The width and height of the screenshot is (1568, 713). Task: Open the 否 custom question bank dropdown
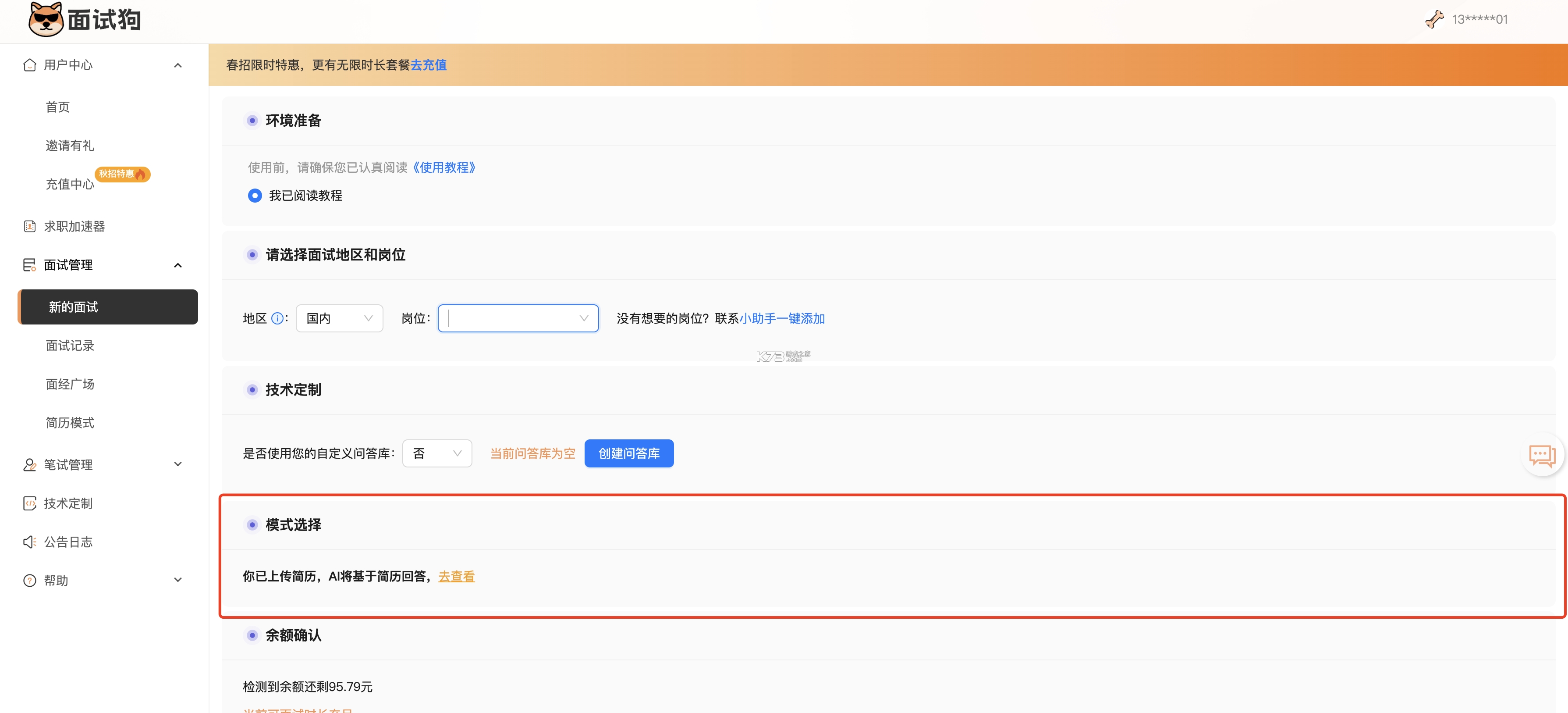pyautogui.click(x=437, y=453)
